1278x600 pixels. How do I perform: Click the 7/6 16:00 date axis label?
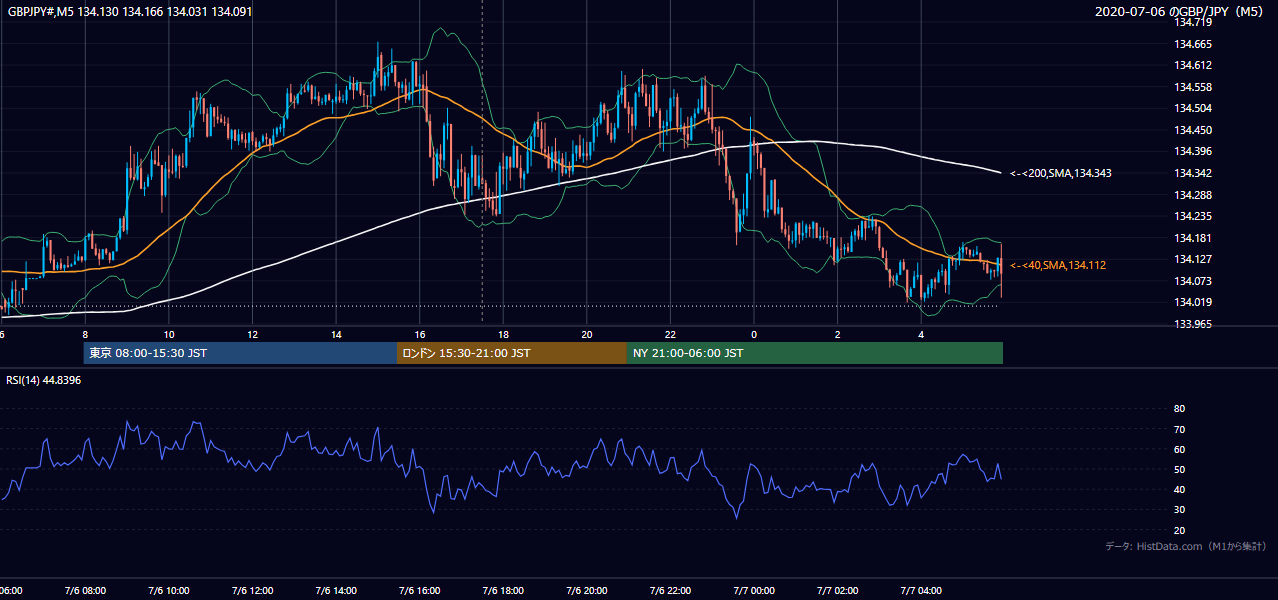[x=419, y=591]
